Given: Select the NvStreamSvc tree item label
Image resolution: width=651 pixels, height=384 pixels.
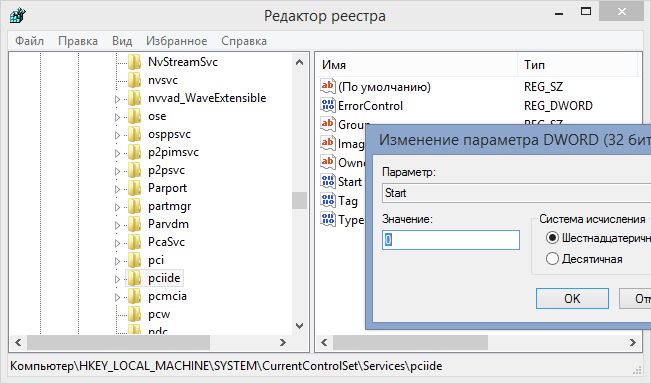Looking at the screenshot, I should (x=183, y=62).
